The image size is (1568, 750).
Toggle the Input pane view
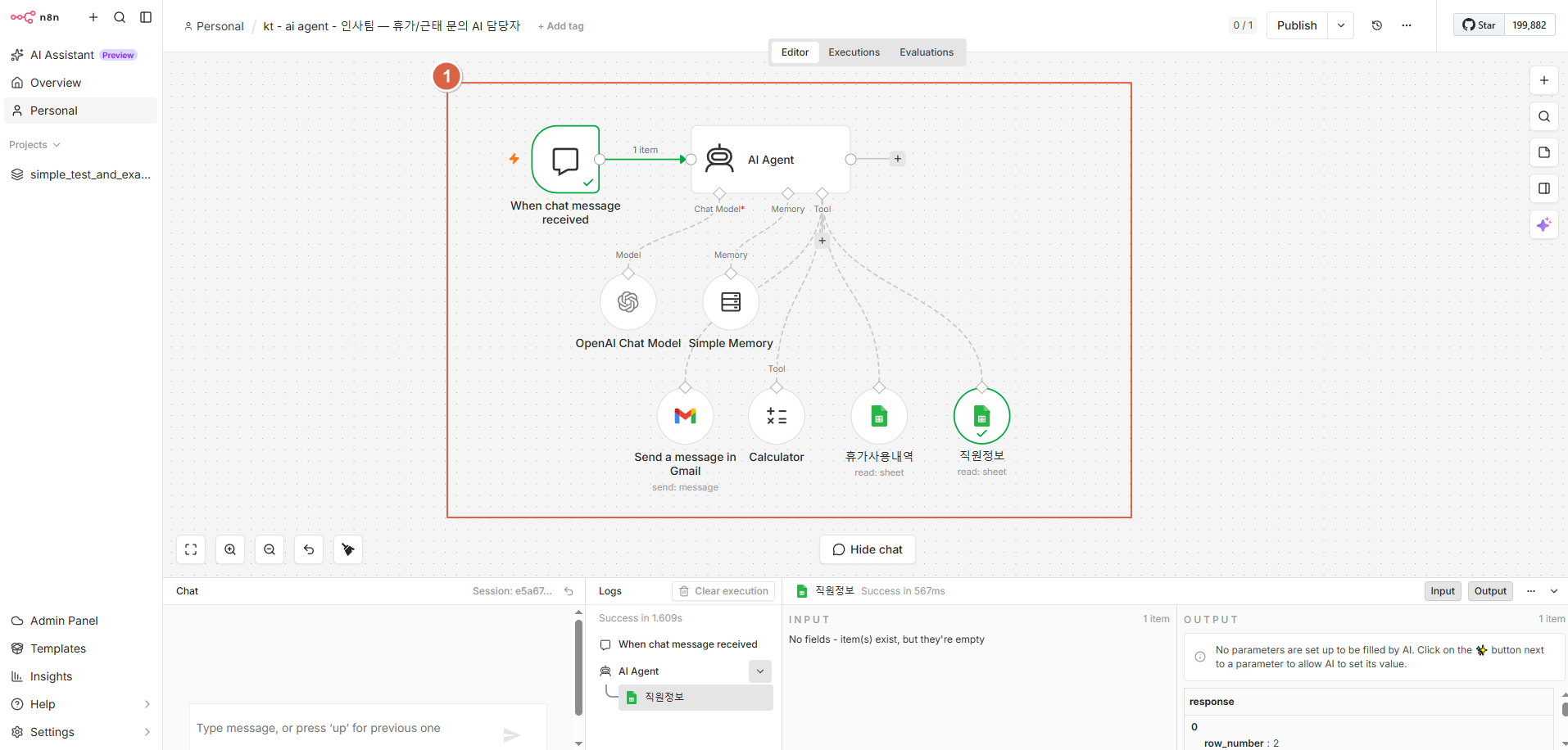1443,591
